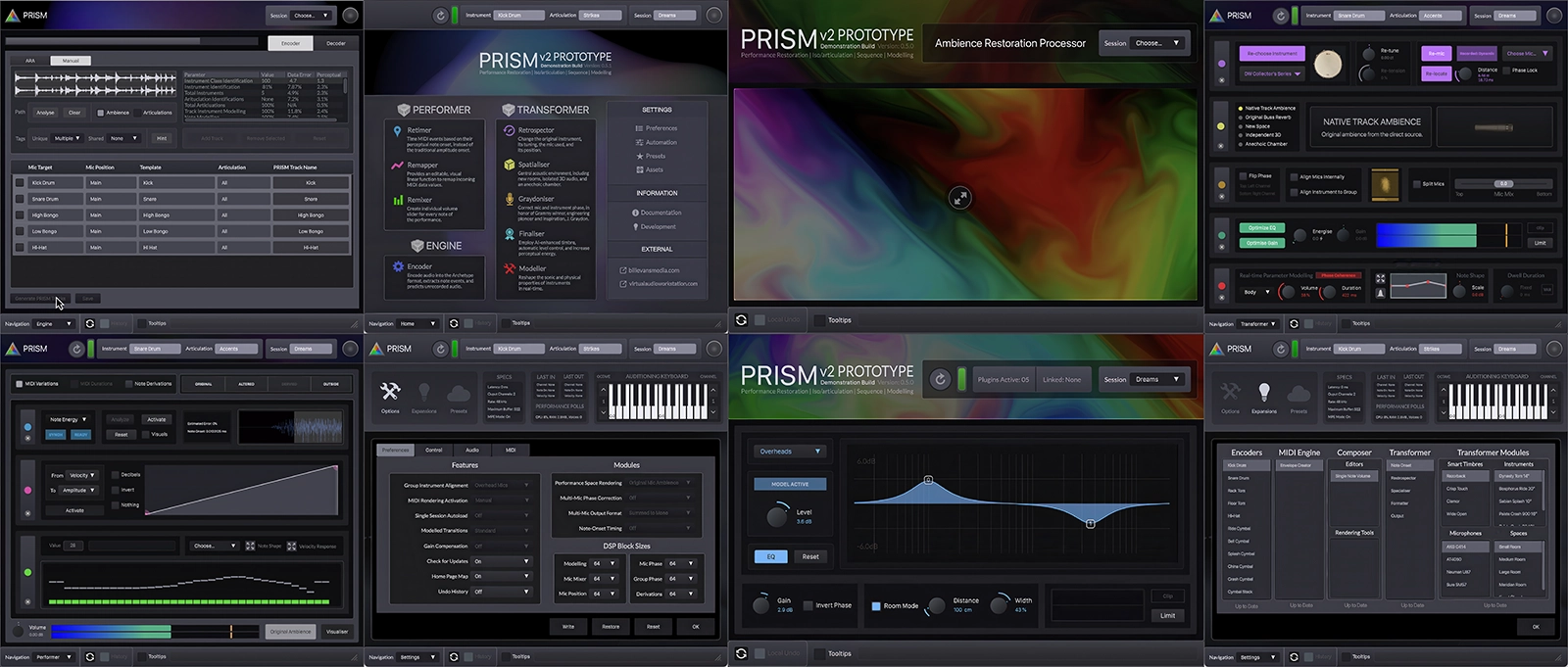
Task: Toggle the Room Mode checkbox
Action: (x=876, y=605)
